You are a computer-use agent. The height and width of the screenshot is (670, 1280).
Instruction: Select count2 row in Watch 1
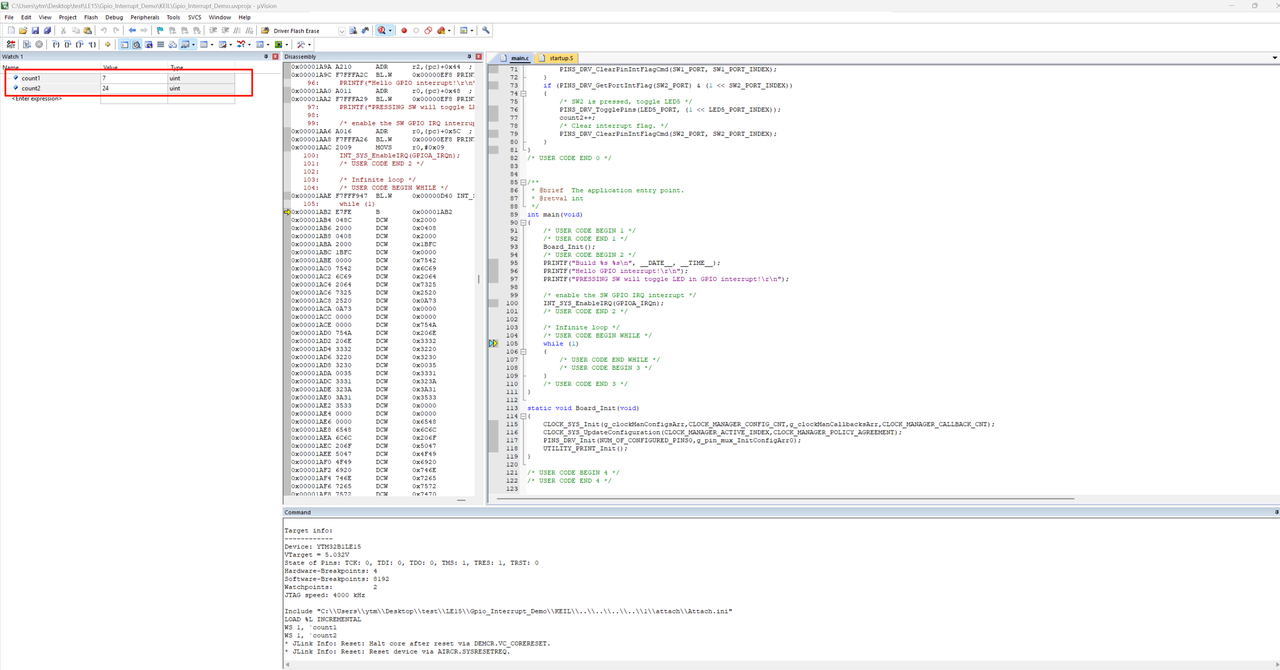pos(120,88)
